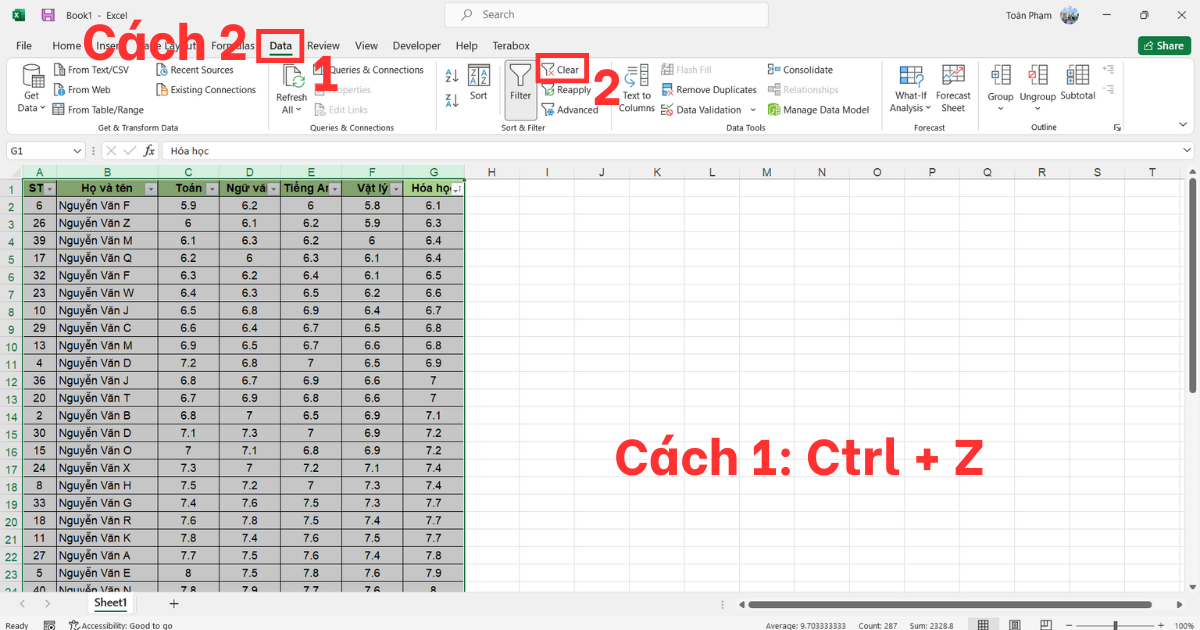Sort Z to A descending

tap(451, 99)
